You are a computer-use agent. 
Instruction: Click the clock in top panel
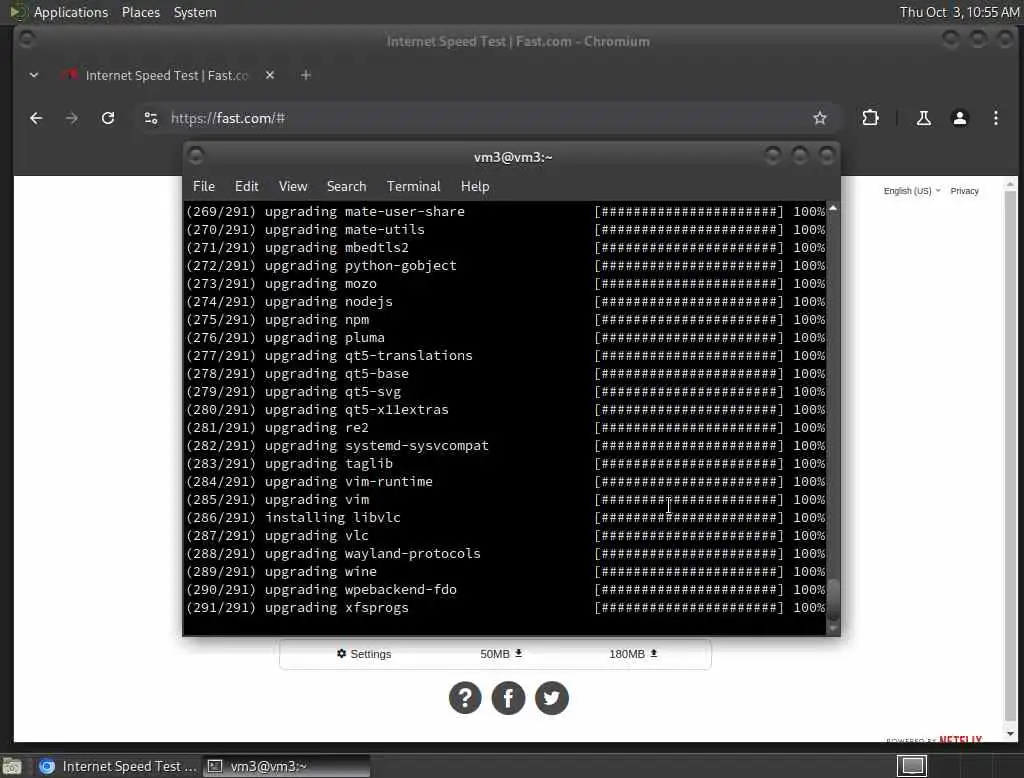959,12
